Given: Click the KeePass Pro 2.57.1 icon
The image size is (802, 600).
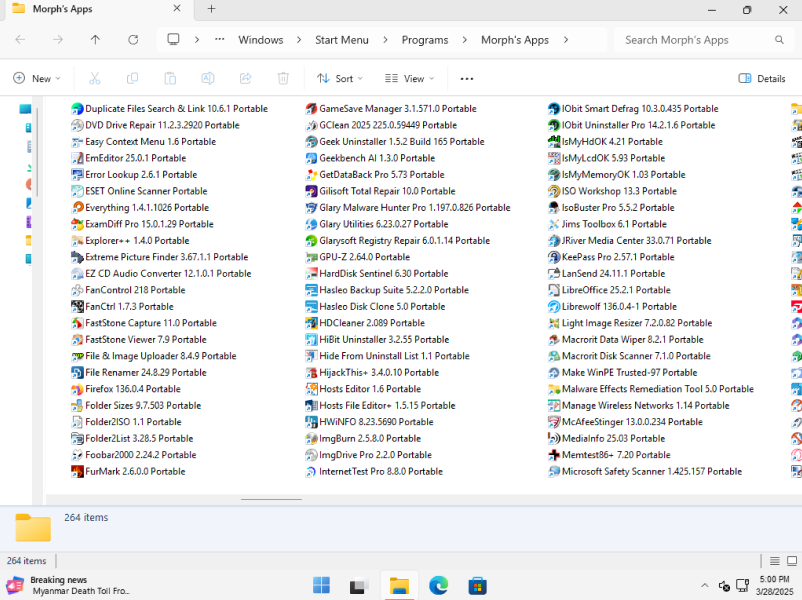Looking at the screenshot, I should [553, 257].
